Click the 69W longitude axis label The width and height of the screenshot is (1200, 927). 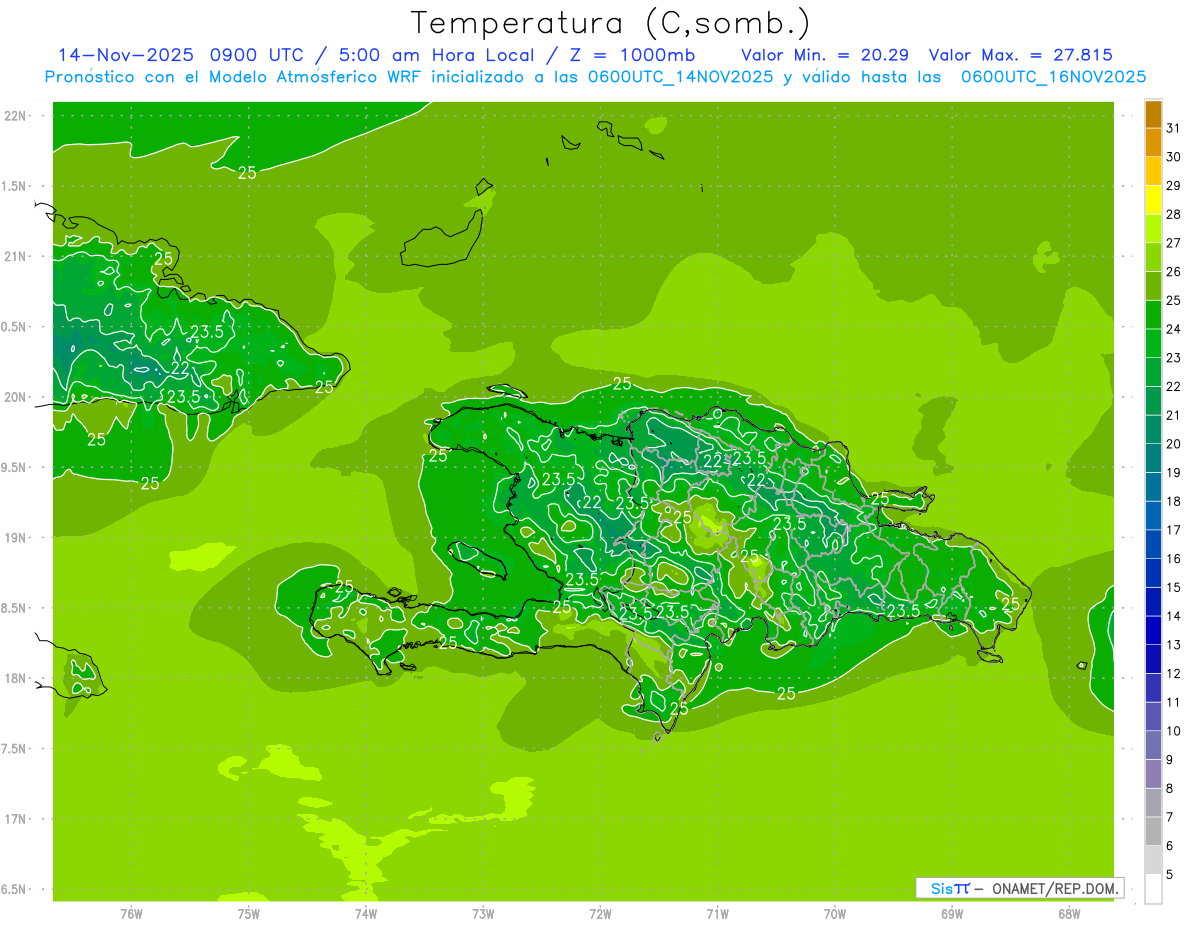tap(952, 914)
